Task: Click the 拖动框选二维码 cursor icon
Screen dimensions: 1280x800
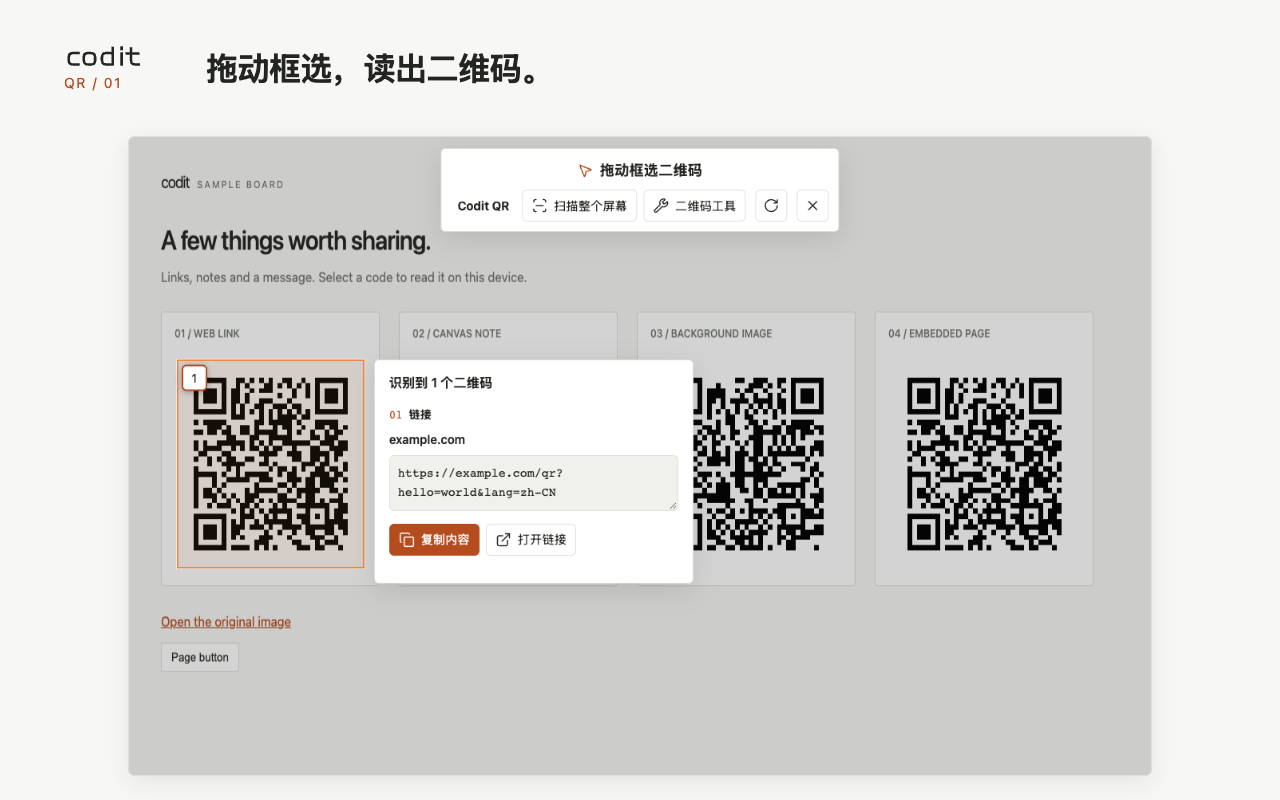Action: (585, 171)
